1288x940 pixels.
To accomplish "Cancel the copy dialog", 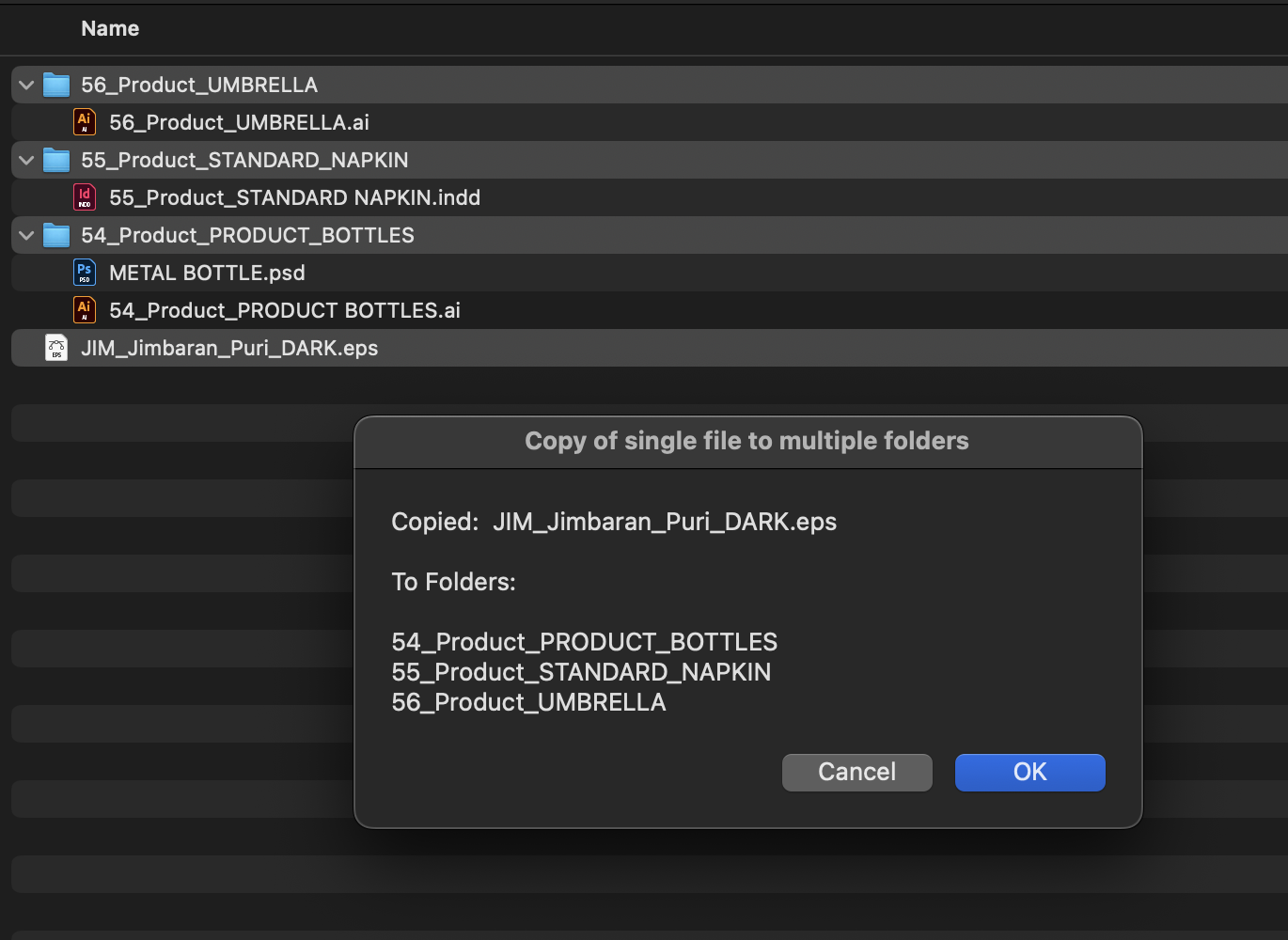I will pyautogui.click(x=856, y=772).
